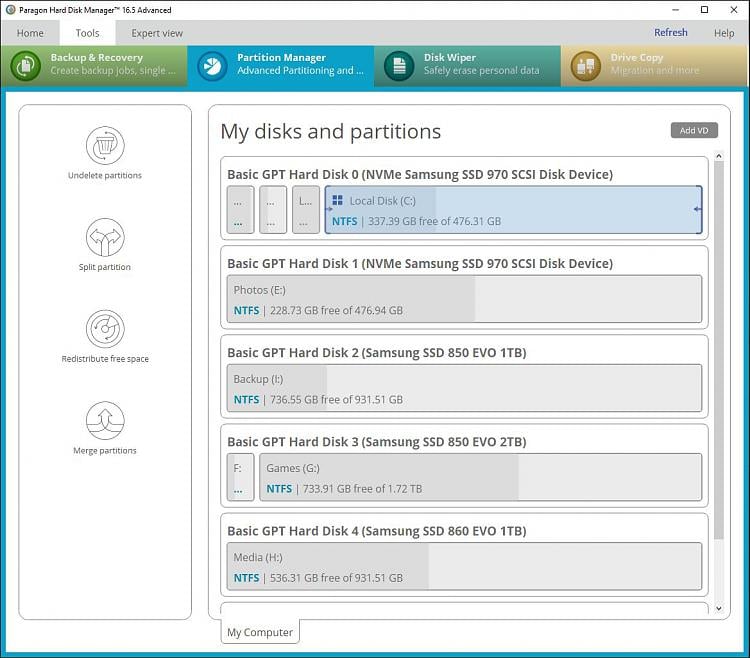The width and height of the screenshot is (750, 658).
Task: Select the Games (G:) partition
Action: (481, 477)
